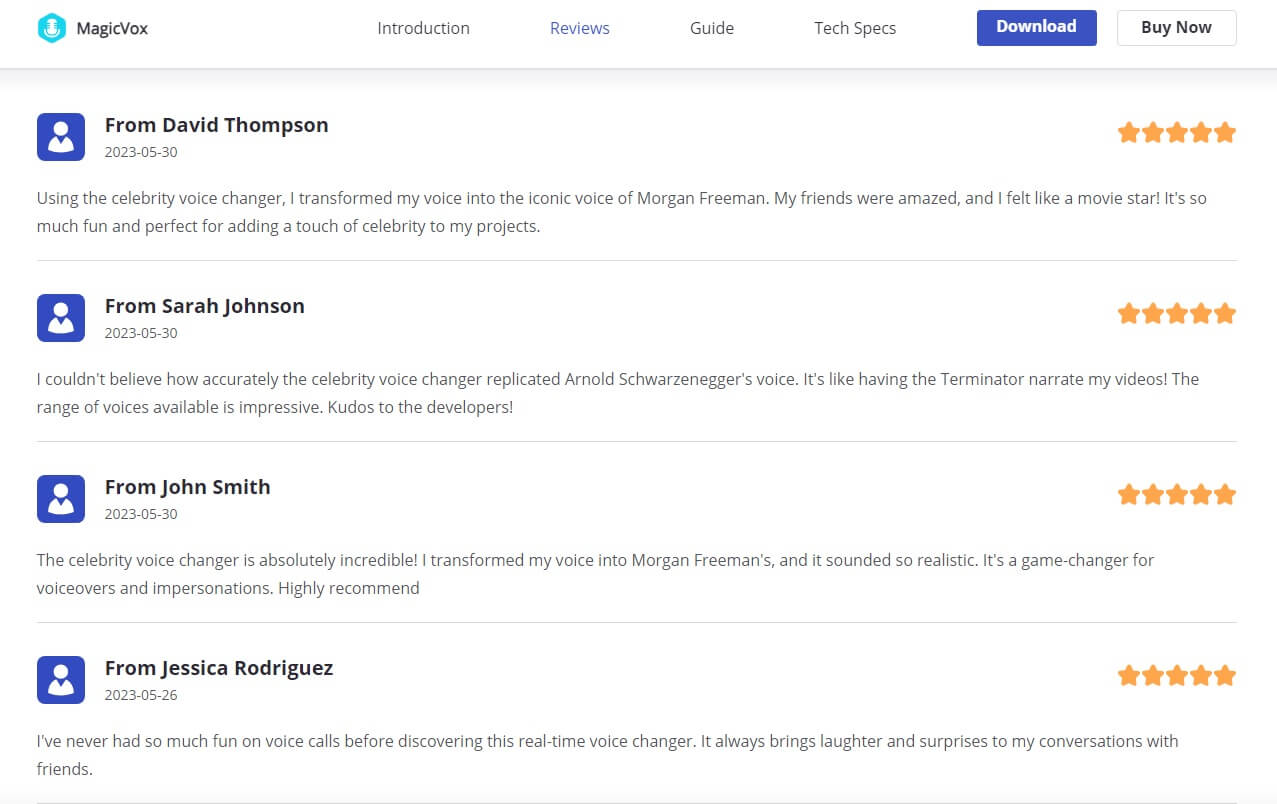Click John Smith's avatar icon
Screen dimensions: 1277x804
(x=61, y=499)
